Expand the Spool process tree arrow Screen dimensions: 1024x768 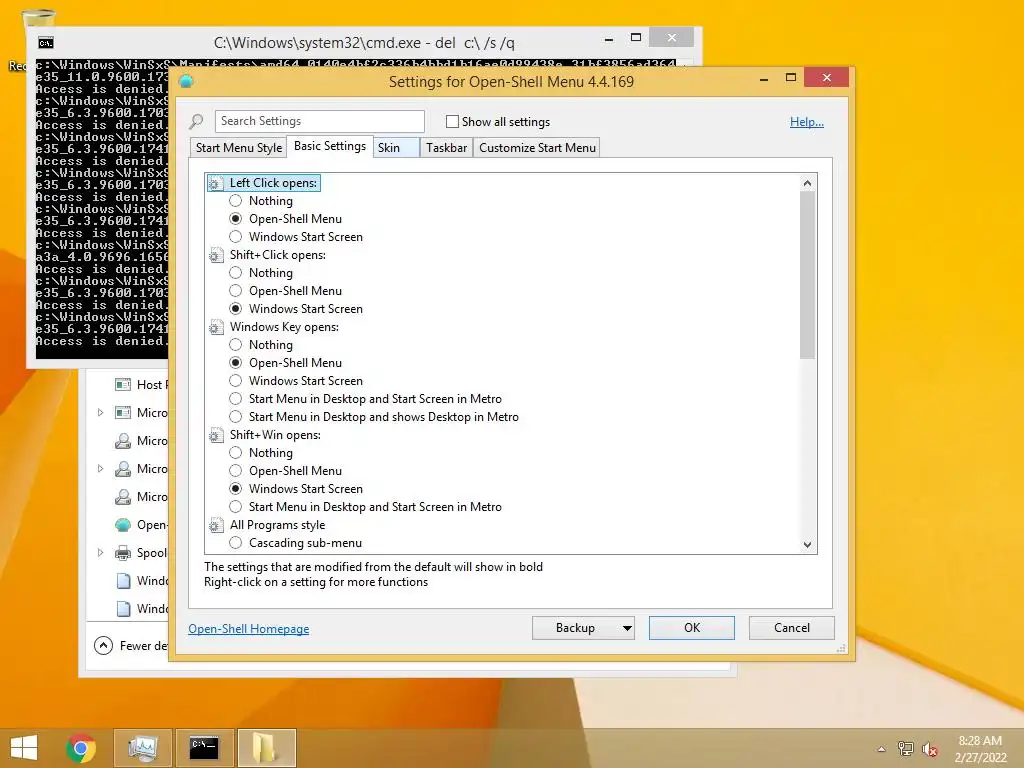[101, 553]
